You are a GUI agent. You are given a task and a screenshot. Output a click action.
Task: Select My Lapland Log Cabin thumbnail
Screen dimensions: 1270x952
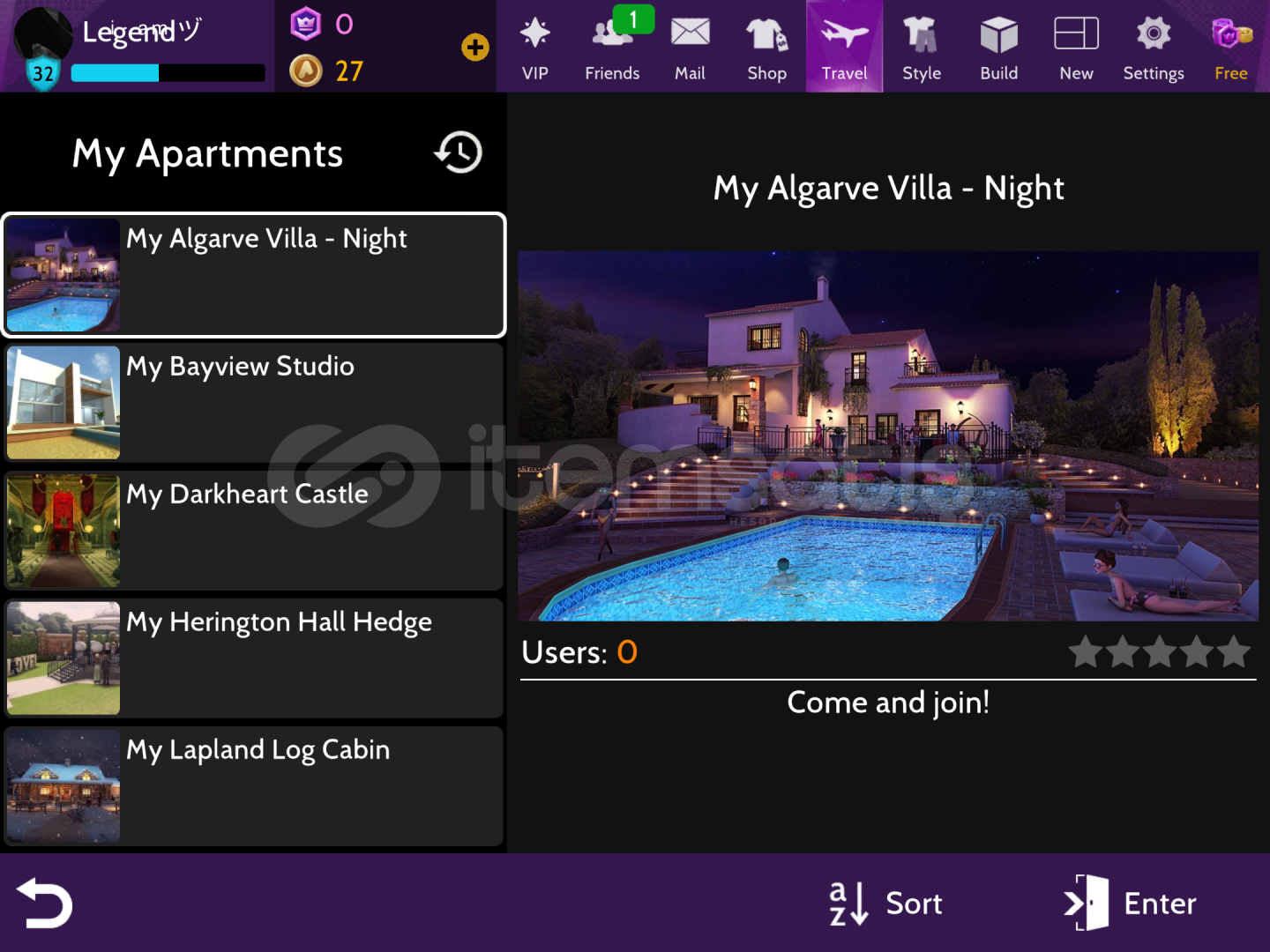(x=63, y=786)
